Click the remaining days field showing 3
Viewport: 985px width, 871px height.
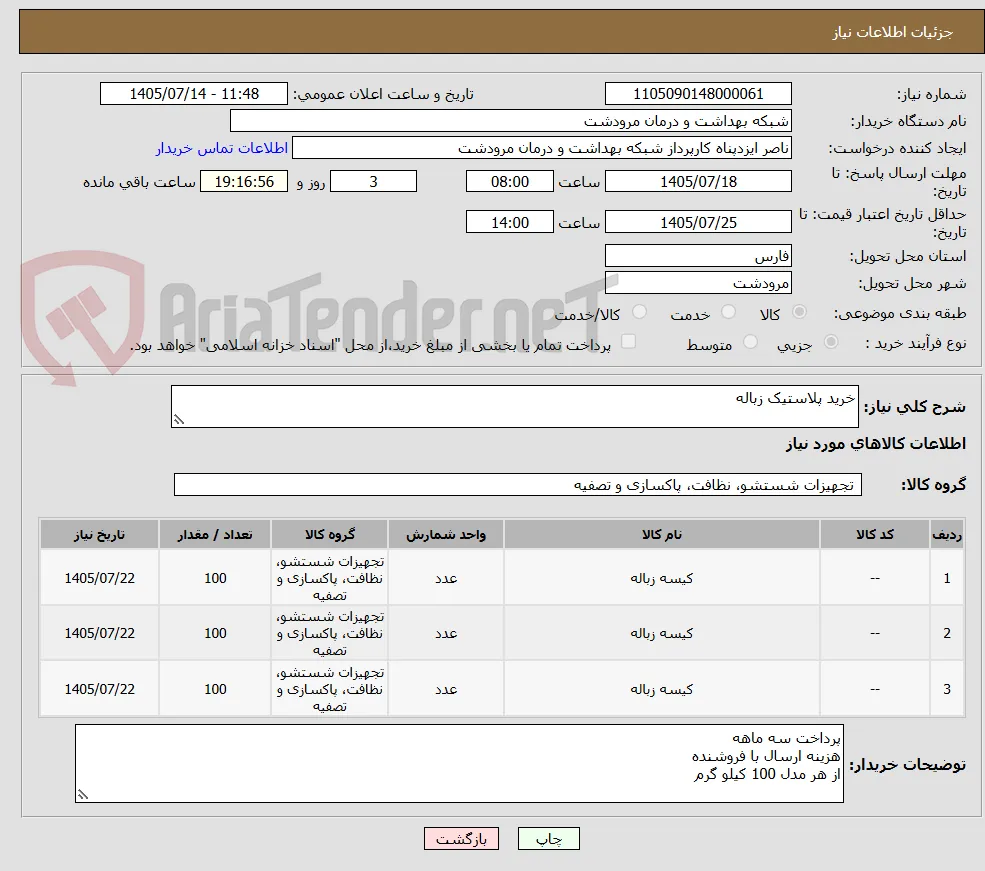pos(373,181)
